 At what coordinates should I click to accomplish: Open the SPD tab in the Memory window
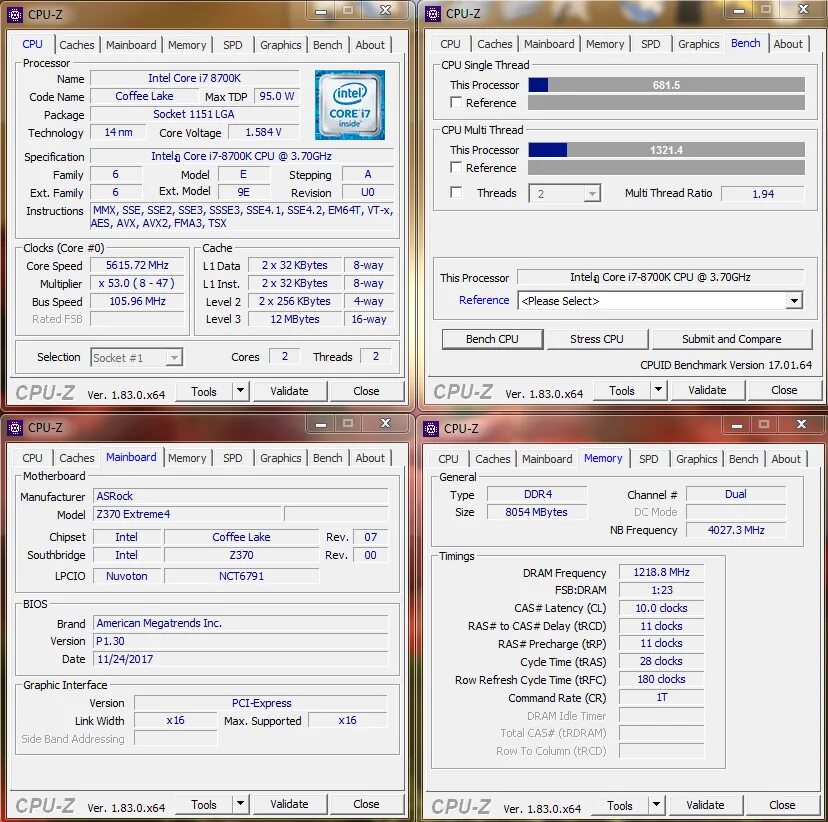coord(648,459)
